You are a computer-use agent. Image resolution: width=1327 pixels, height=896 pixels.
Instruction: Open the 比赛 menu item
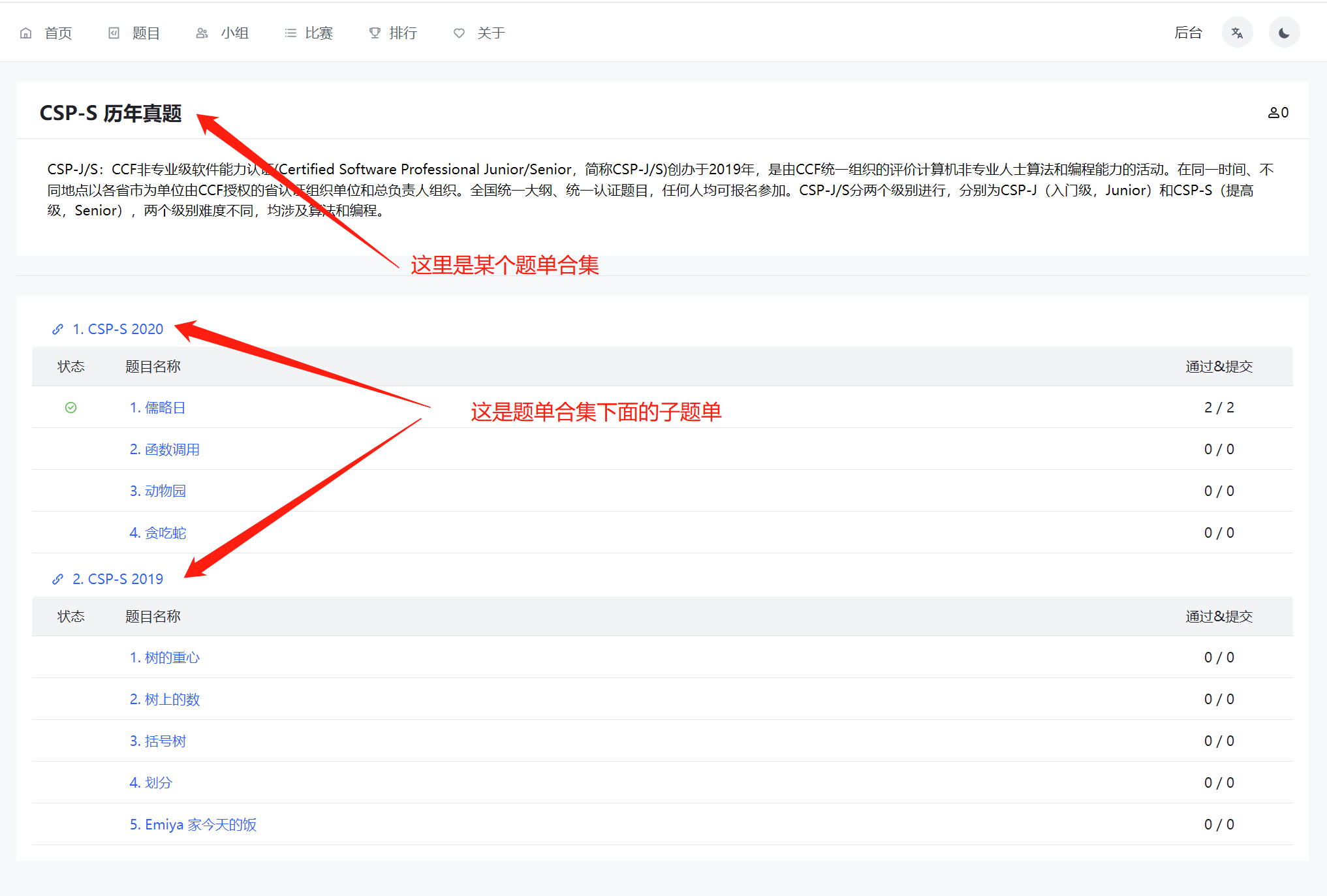pyautogui.click(x=319, y=33)
